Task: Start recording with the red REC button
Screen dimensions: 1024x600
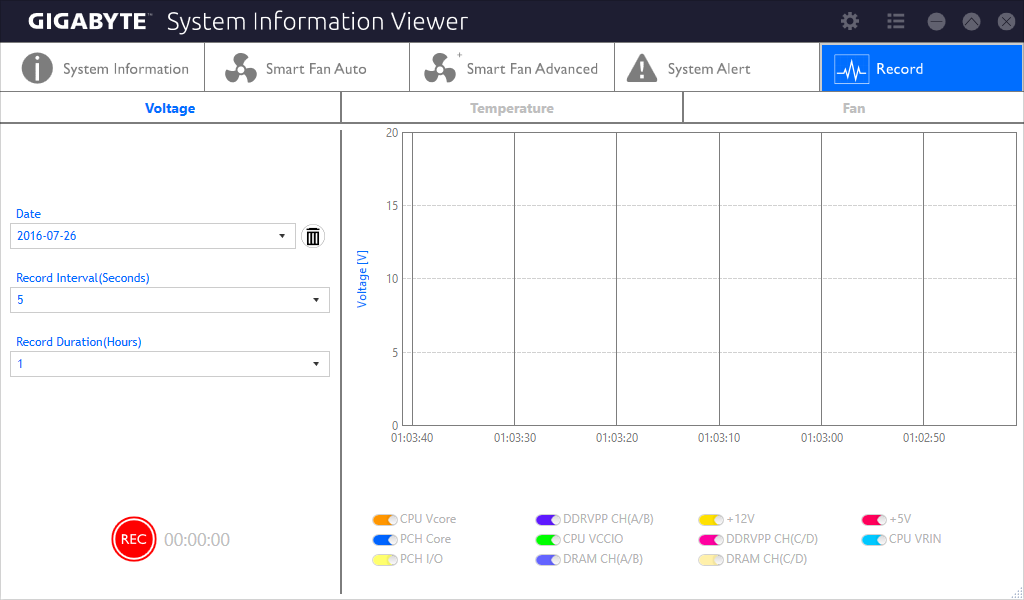Action: click(x=134, y=539)
